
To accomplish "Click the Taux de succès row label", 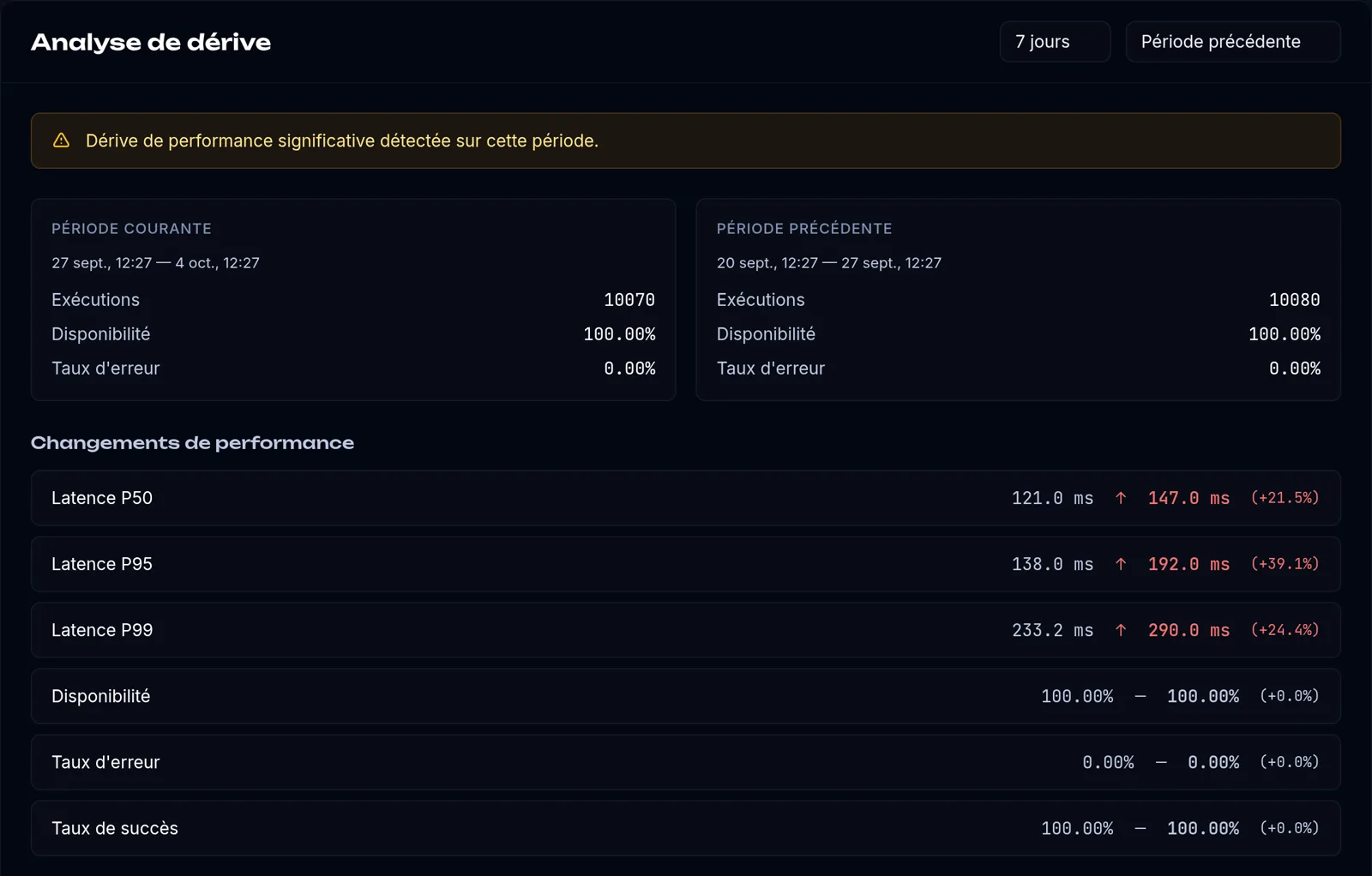I will 115,829.
